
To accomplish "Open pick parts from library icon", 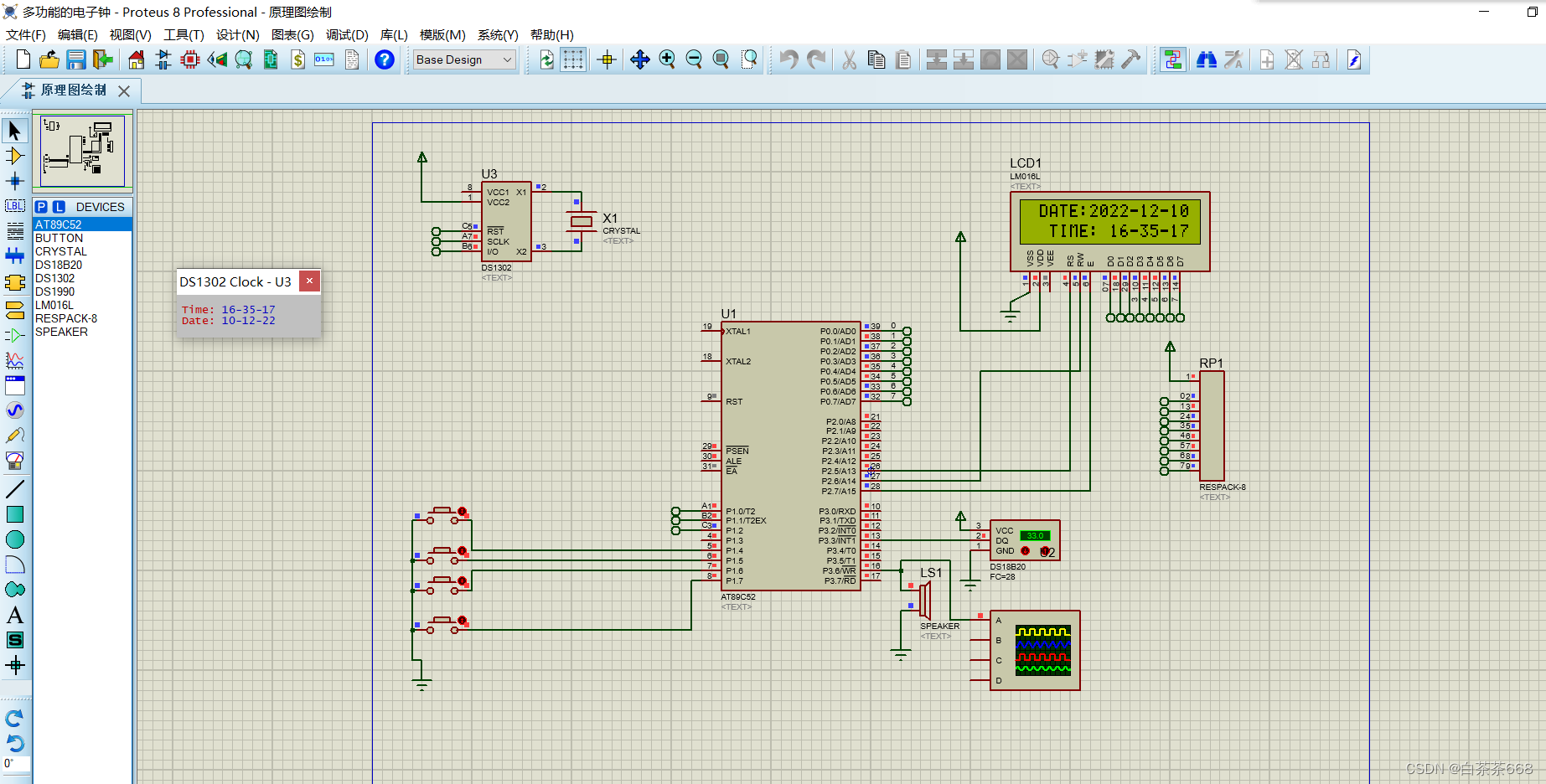I will [x=1051, y=59].
